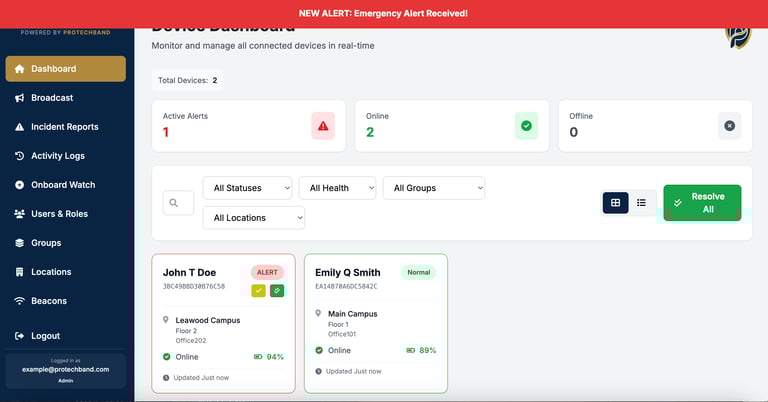Screen dimensions: 768x402
Task: Click the Resolve All button
Action: [x=702, y=203]
